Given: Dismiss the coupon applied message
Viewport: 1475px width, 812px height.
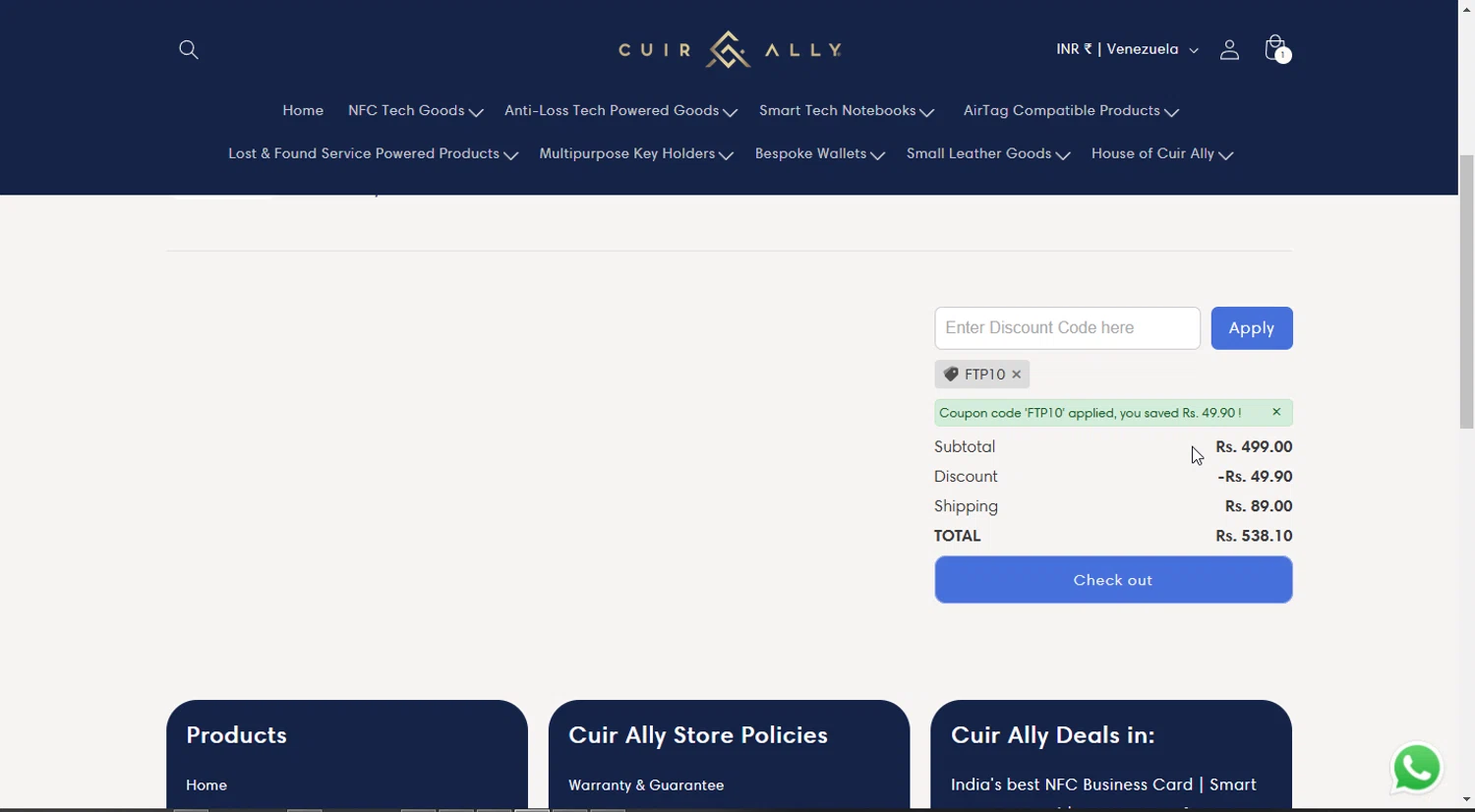Looking at the screenshot, I should [1276, 412].
